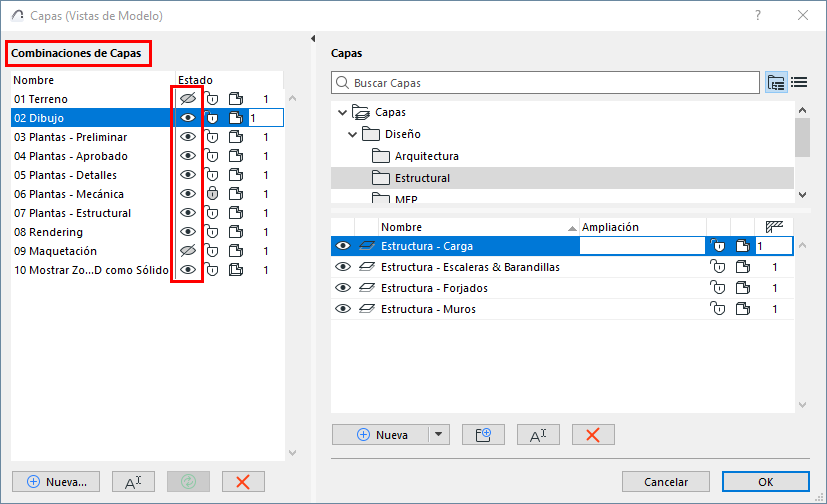Click the rename layer button under the layer list

pos(538,435)
